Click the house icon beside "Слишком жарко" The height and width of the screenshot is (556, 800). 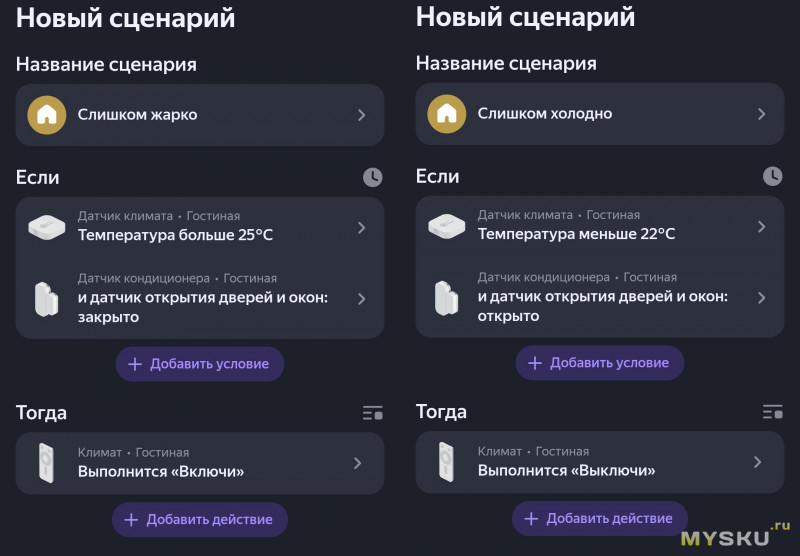[x=46, y=114]
